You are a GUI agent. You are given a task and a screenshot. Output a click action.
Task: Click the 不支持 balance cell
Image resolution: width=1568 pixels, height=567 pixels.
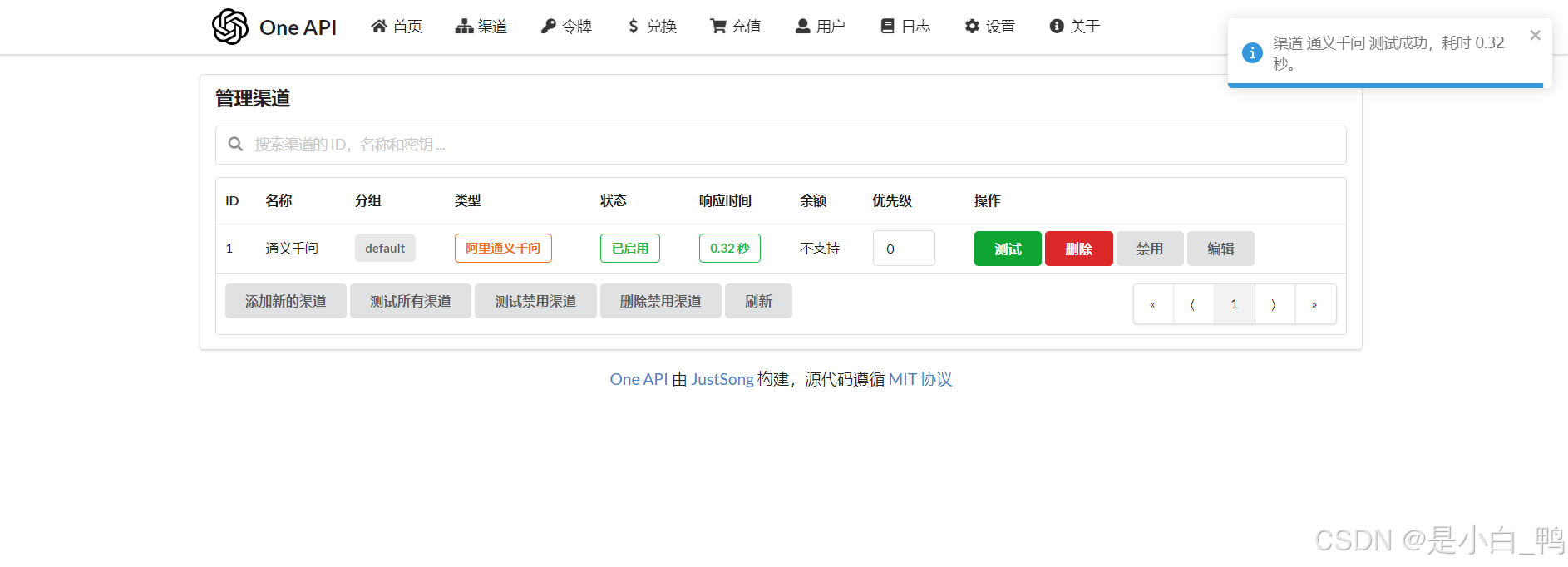[x=820, y=249]
